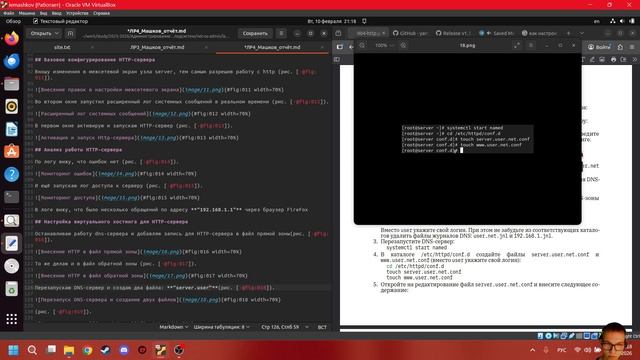Open LibreOffice Writer from the dock
Viewport: 640px width, 360px height.
pyautogui.click(x=11, y=129)
